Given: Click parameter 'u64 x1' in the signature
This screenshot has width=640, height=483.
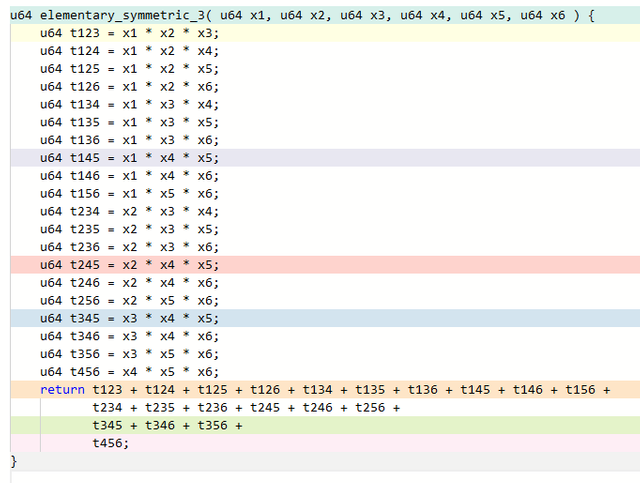Looking at the screenshot, I should tap(242, 16).
